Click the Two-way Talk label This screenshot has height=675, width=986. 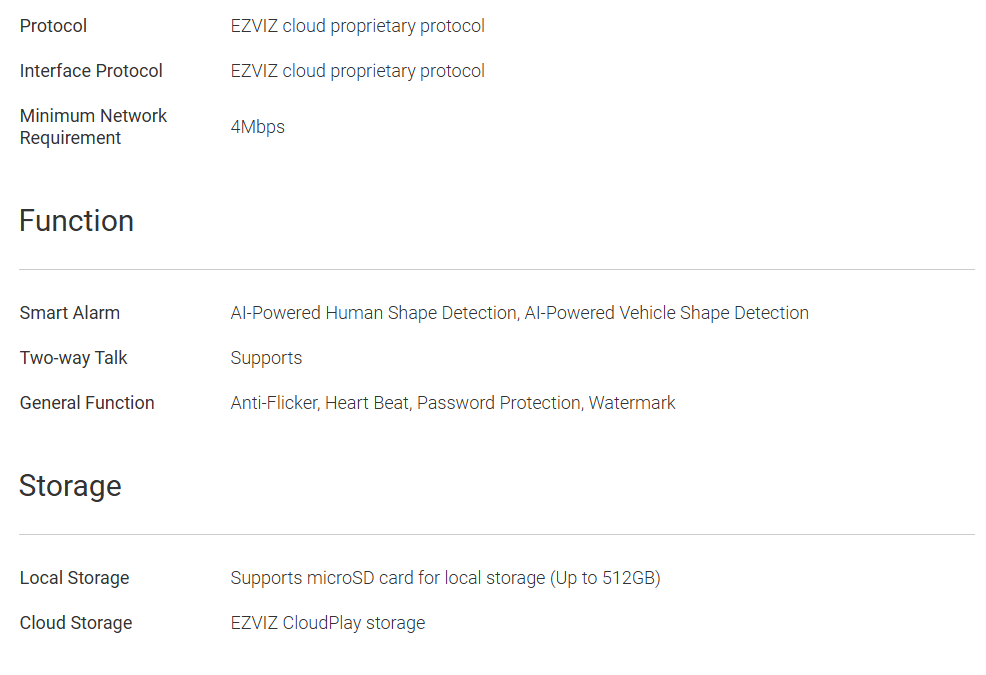[x=74, y=358]
